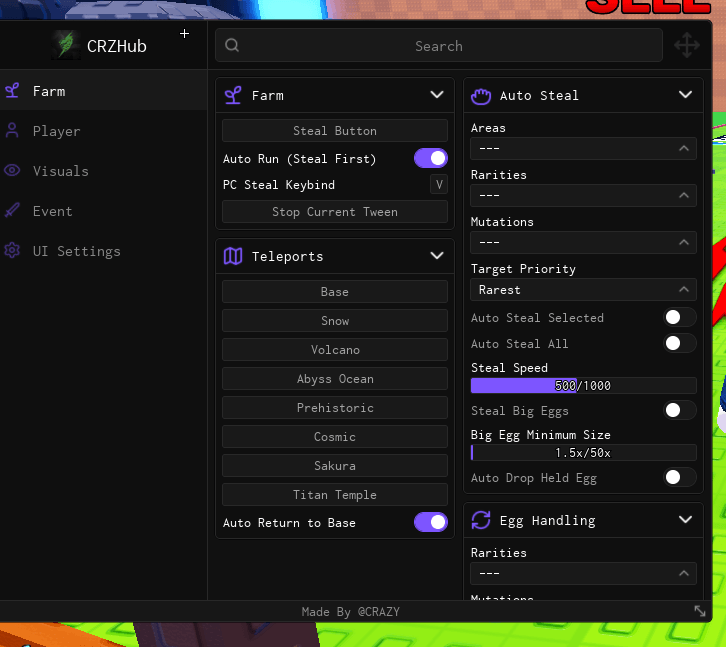Image resolution: width=726 pixels, height=647 pixels.
Task: Click the CRZHub logo image
Action: click(66, 45)
